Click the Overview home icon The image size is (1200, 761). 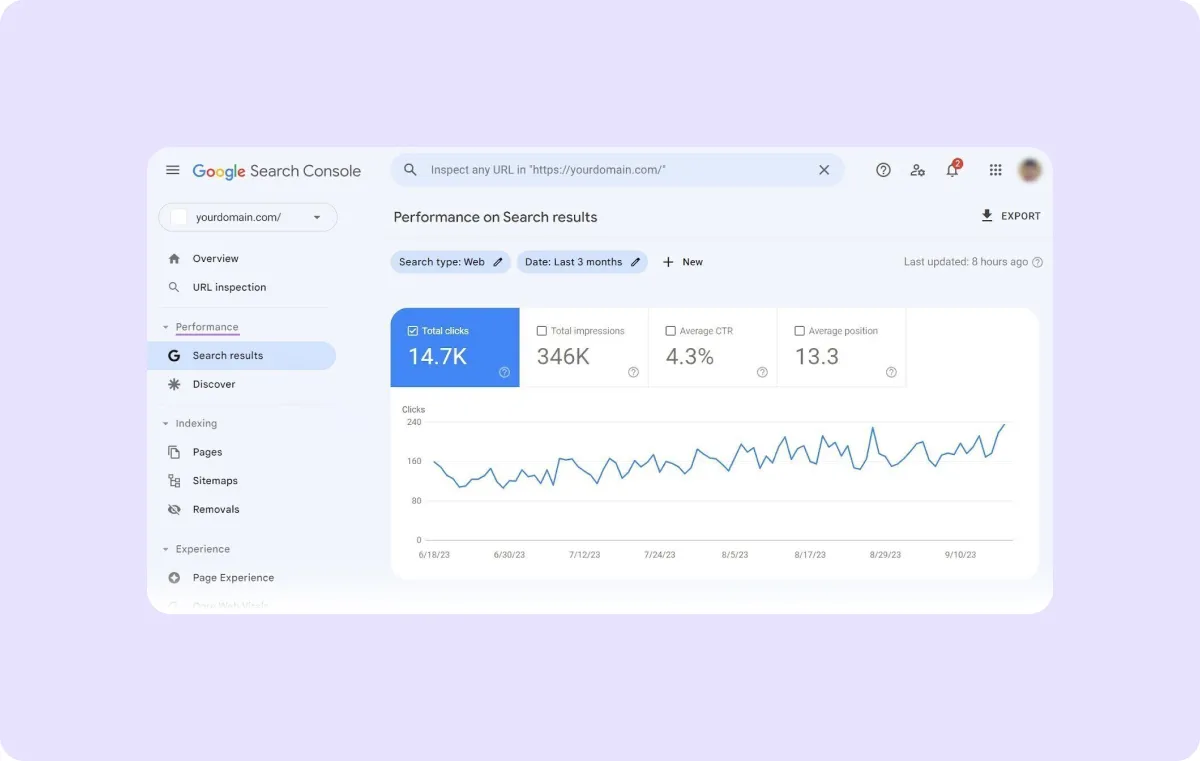tap(174, 258)
